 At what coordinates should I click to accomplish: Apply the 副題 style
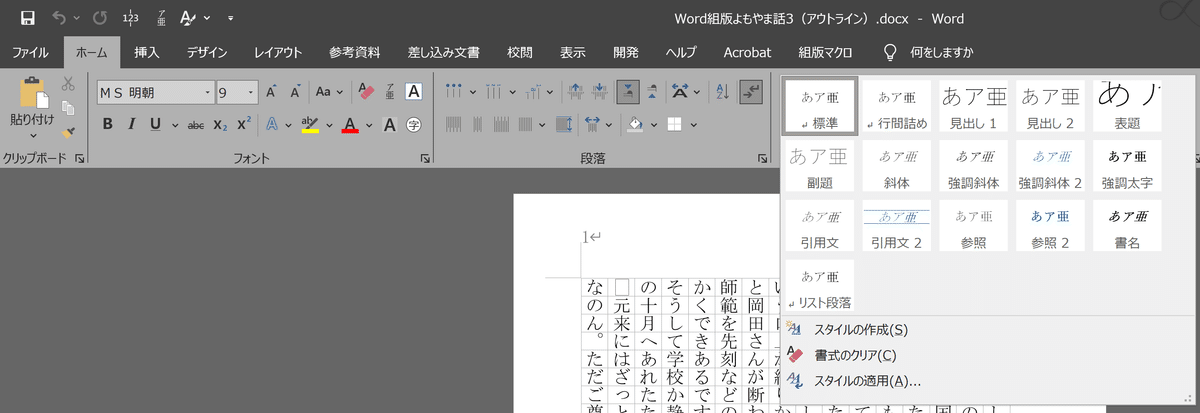coord(819,166)
